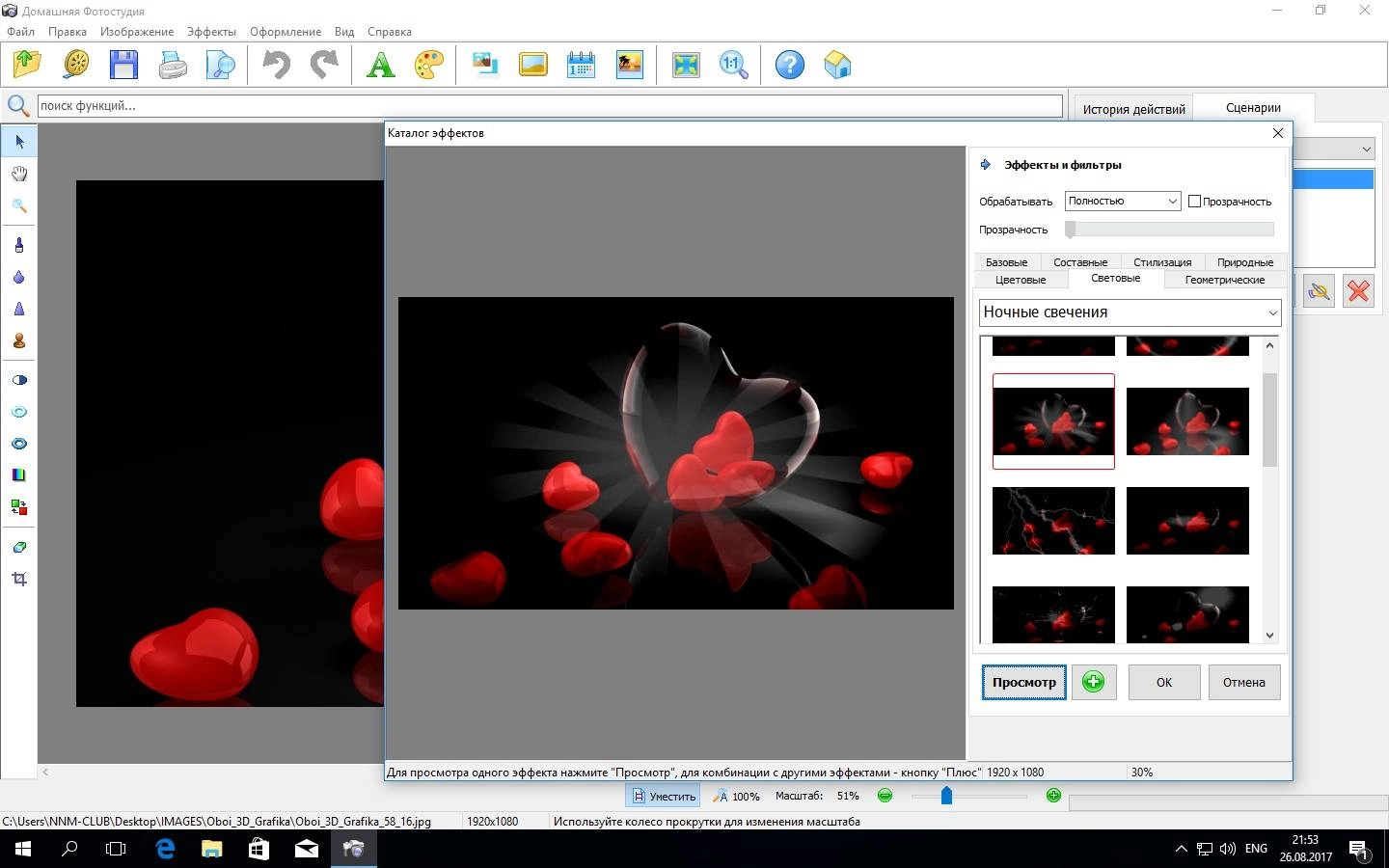Set 1:1 zoom with magnifier icon

(x=734, y=65)
